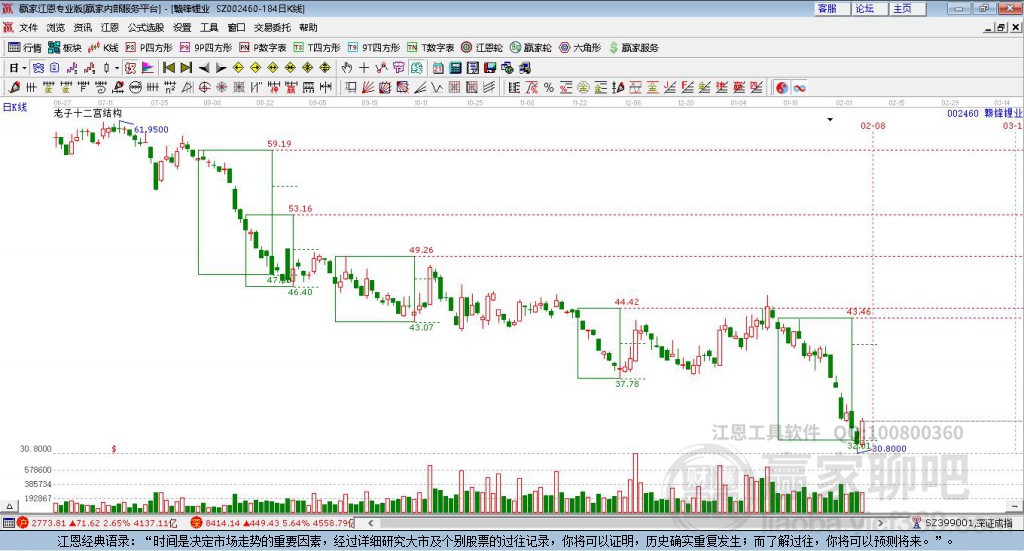Click the Shenzhen index status readout
This screenshot has width=1024, height=551.
pyautogui.click(x=271, y=523)
